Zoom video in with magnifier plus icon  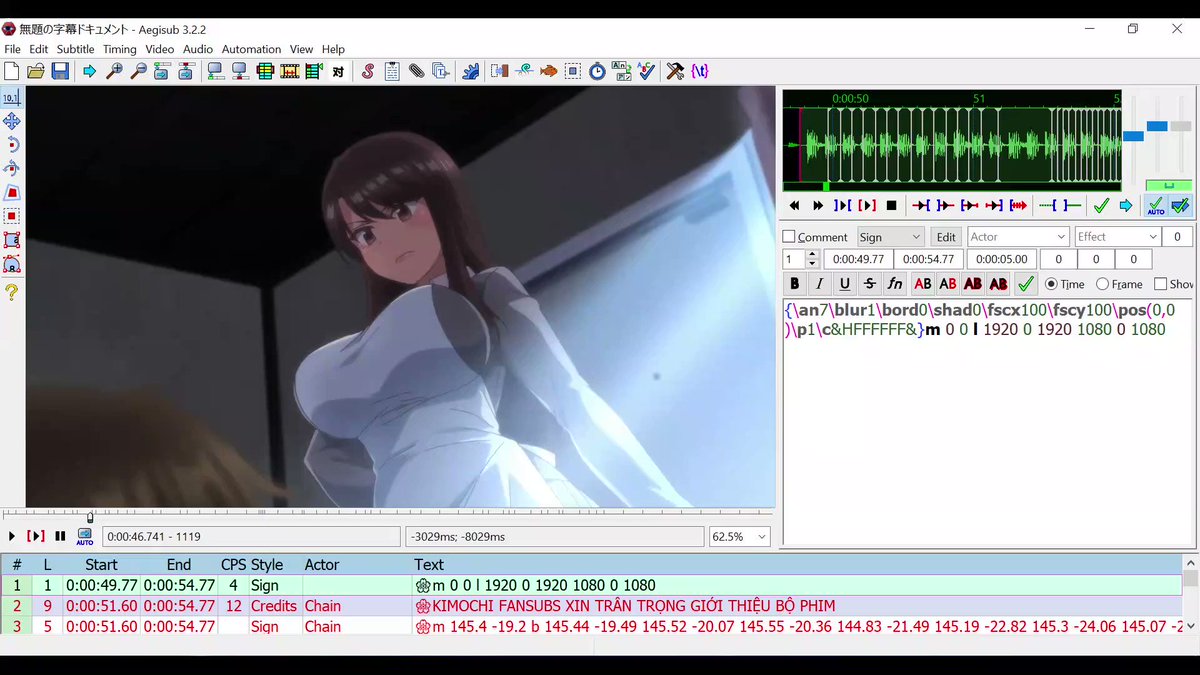pos(114,71)
